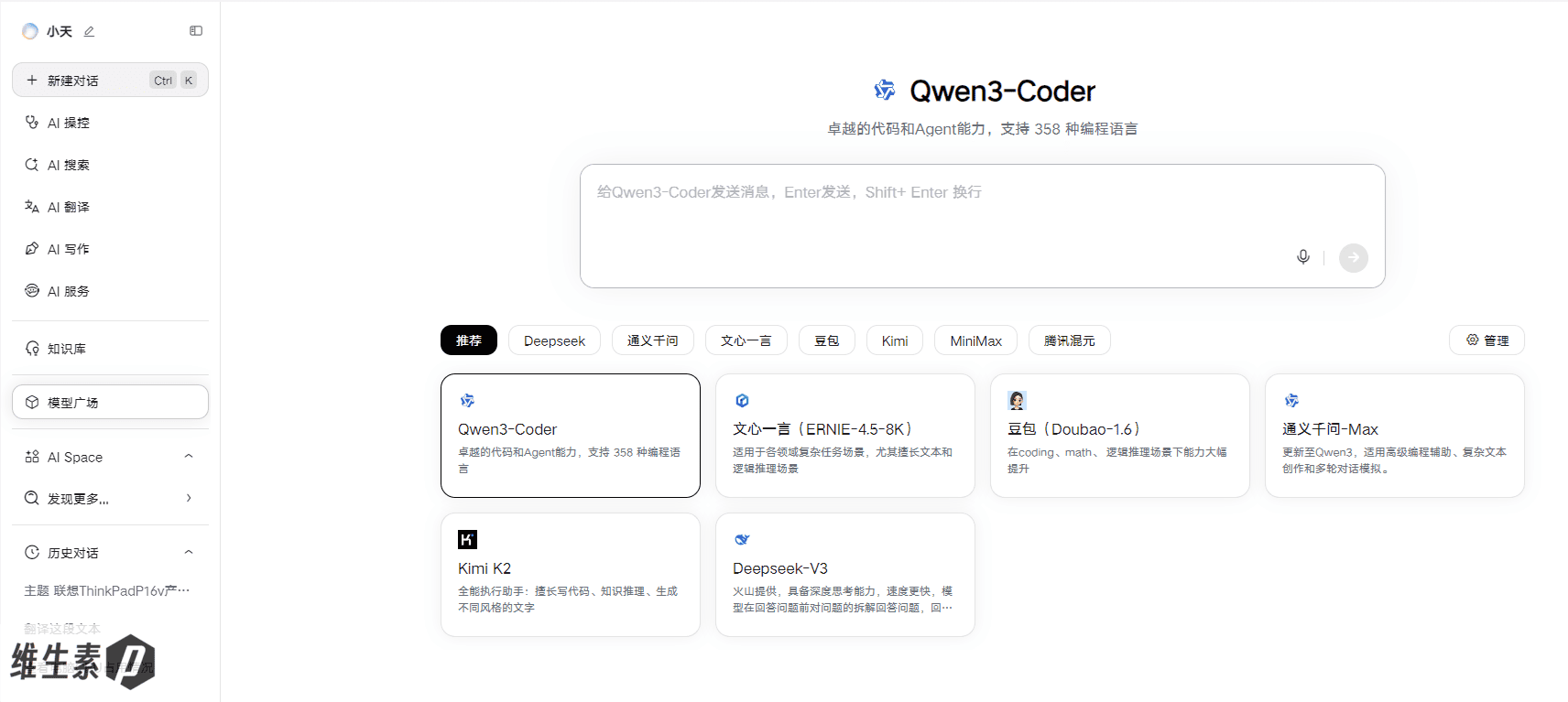1568x702 pixels.
Task: Click the microphone voice input icon
Action: pos(1302,257)
